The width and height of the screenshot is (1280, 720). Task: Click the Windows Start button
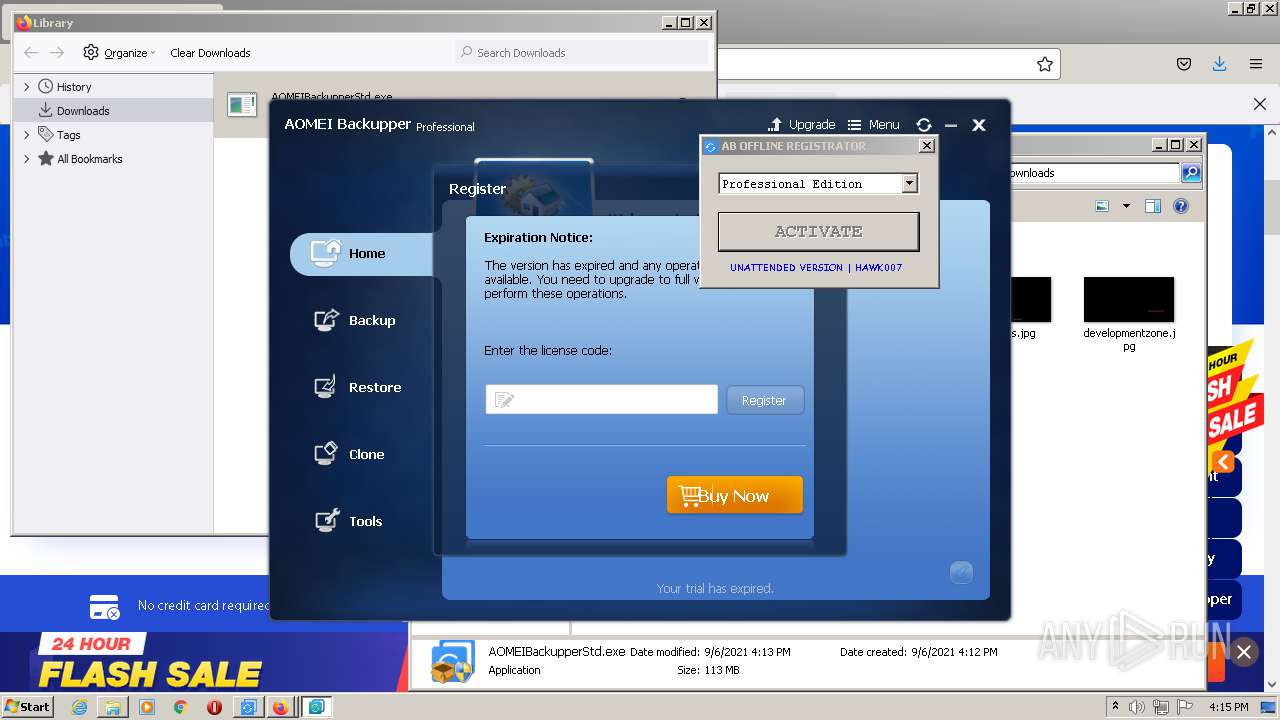pos(27,707)
